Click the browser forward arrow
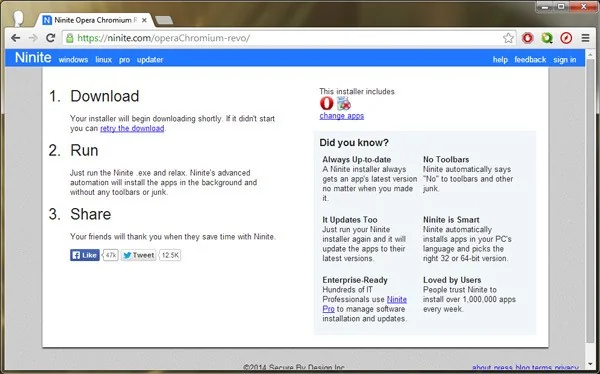Screen dimensions: 600x374 (x=33, y=38)
